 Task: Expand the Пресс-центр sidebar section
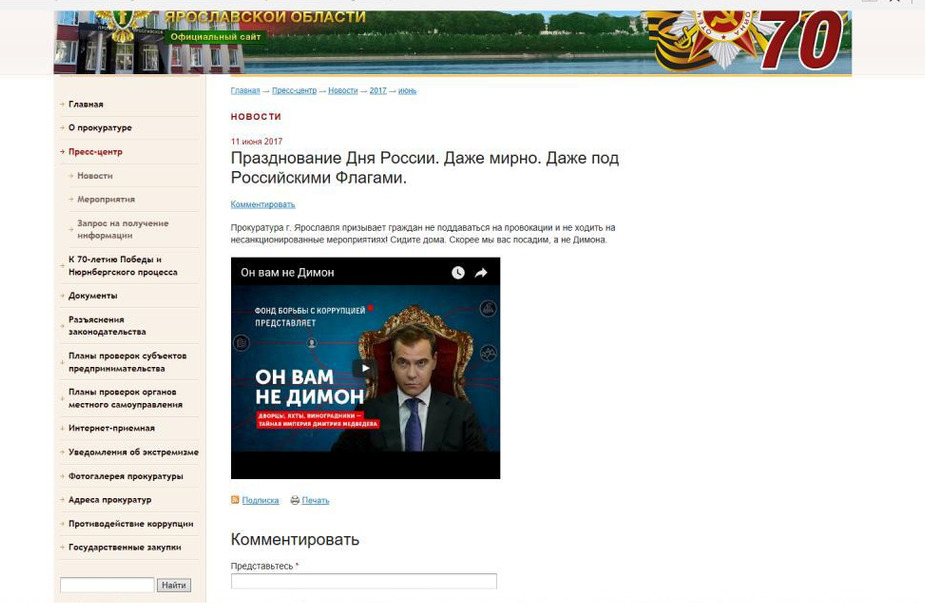coord(95,152)
